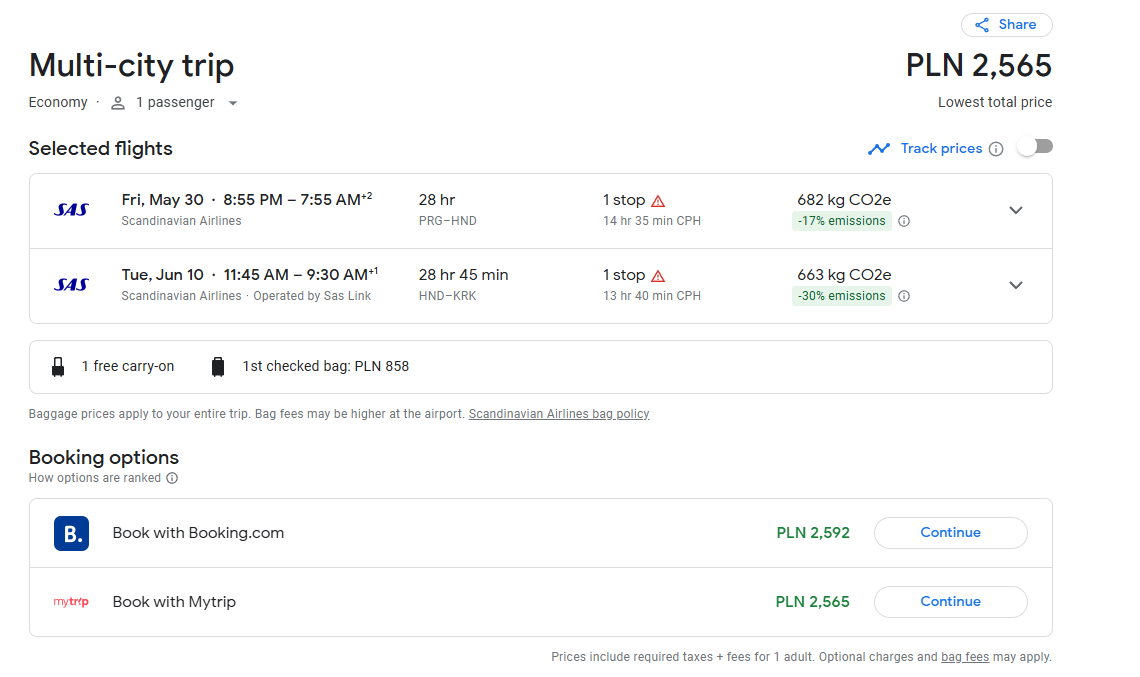Click warning triangle on 14 hr 35 min stop
The image size is (1140, 677).
click(x=658, y=201)
